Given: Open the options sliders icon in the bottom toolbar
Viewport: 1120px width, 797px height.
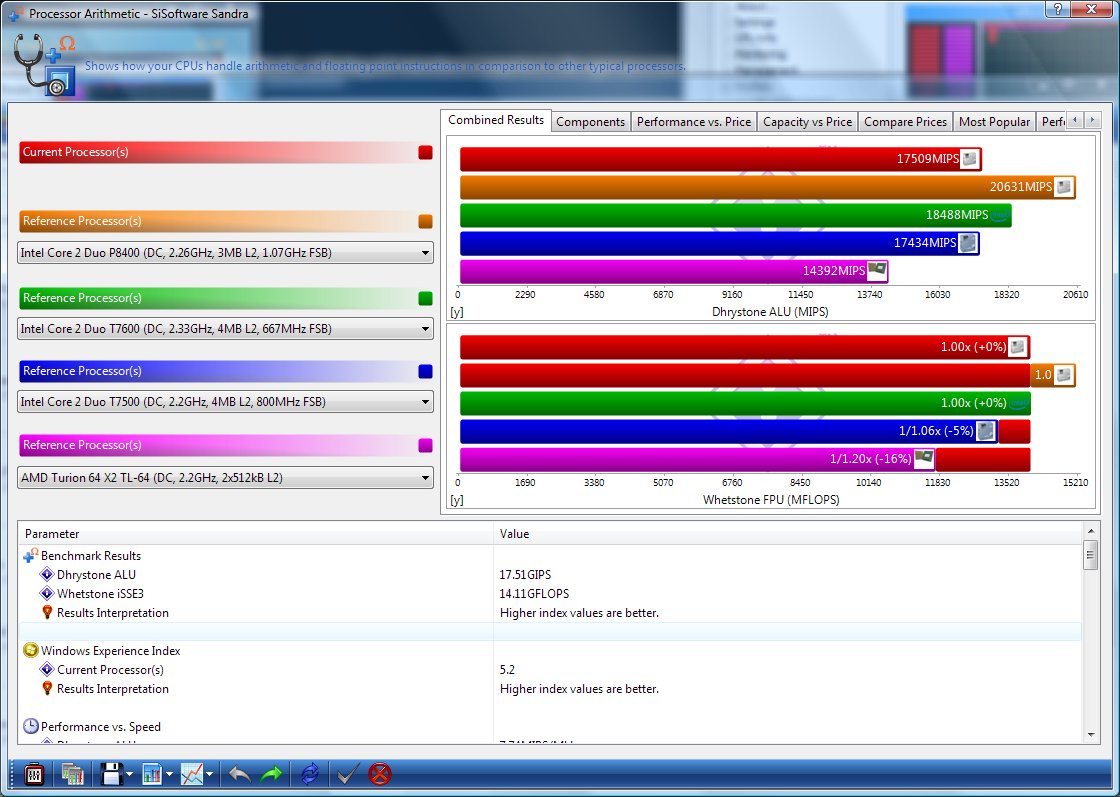Looking at the screenshot, I should click(34, 774).
